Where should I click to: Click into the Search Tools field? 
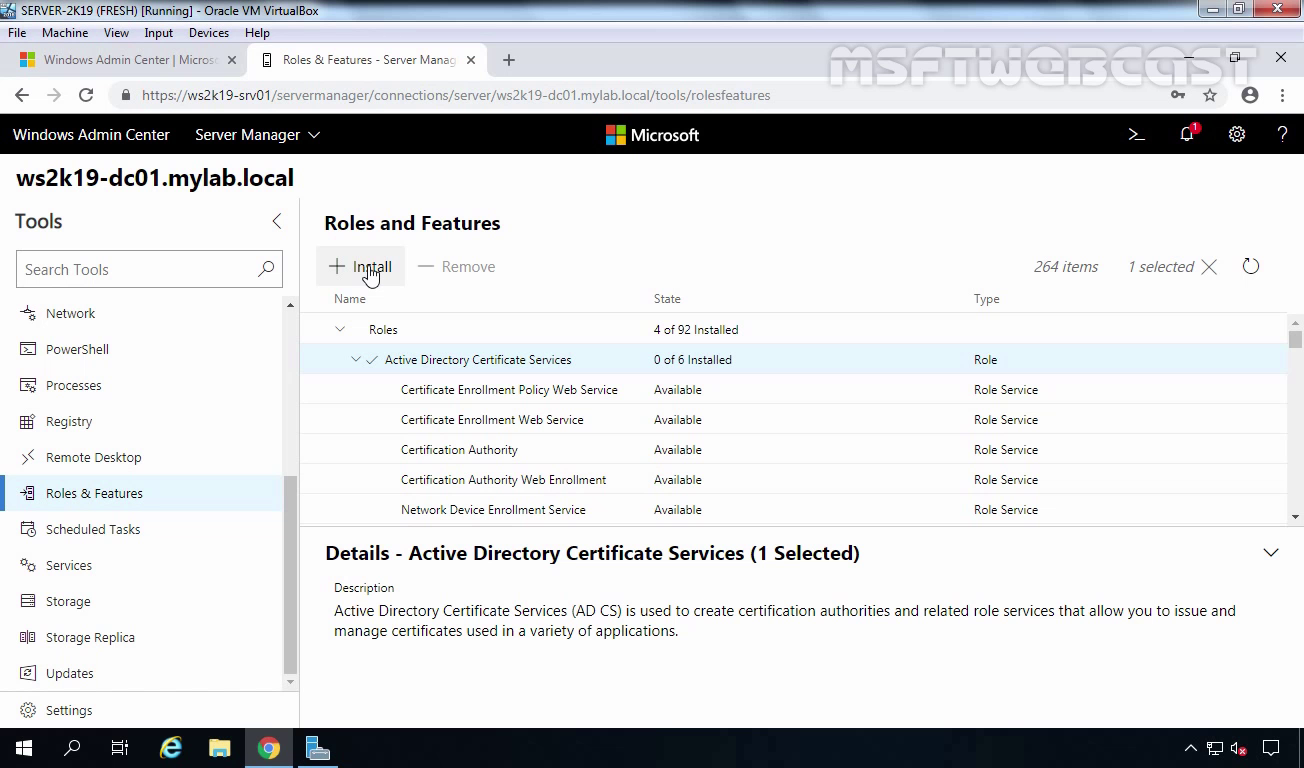pyautogui.click(x=149, y=269)
